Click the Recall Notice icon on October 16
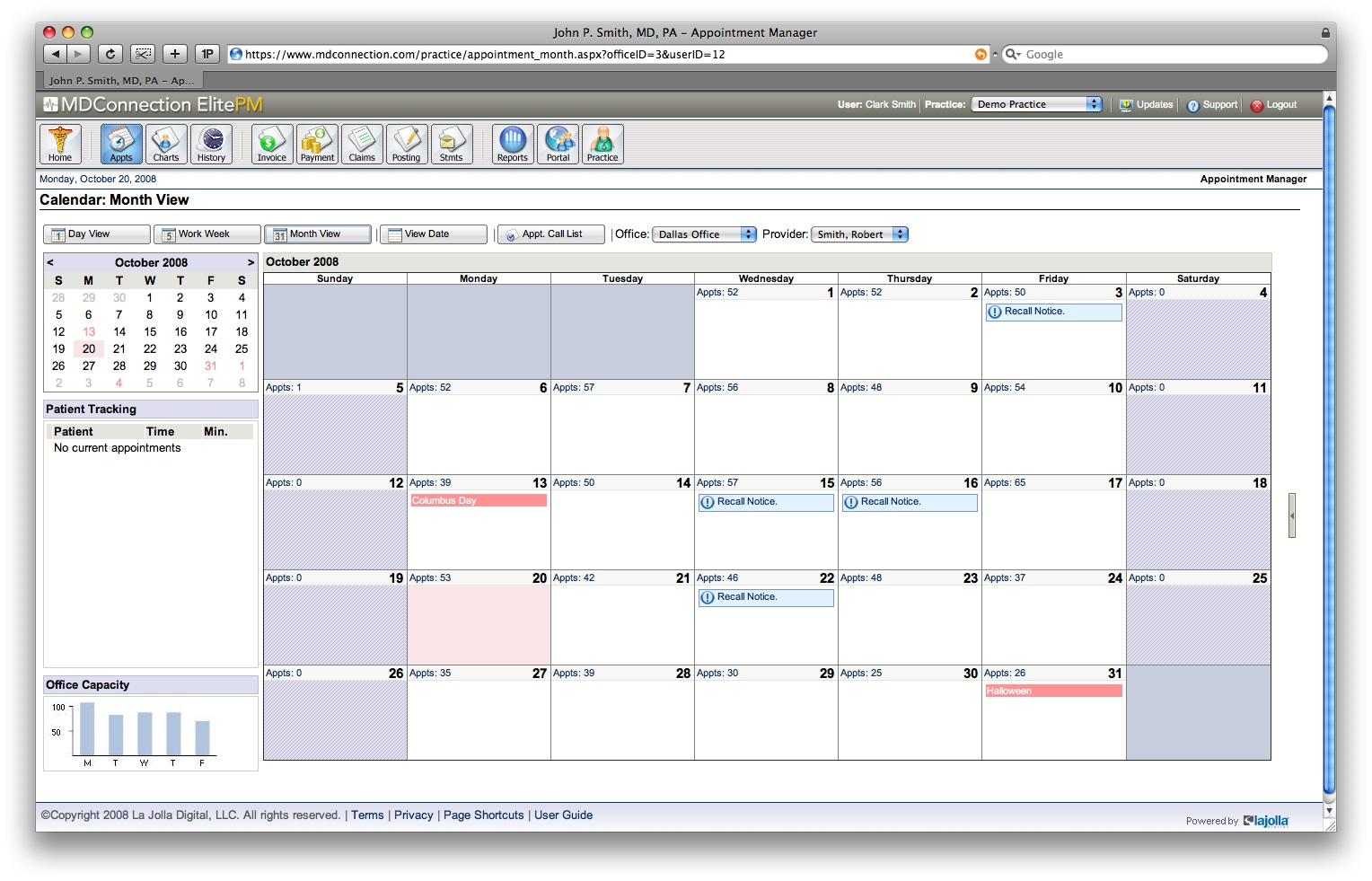Screen dimensions: 1372x881 (x=851, y=502)
